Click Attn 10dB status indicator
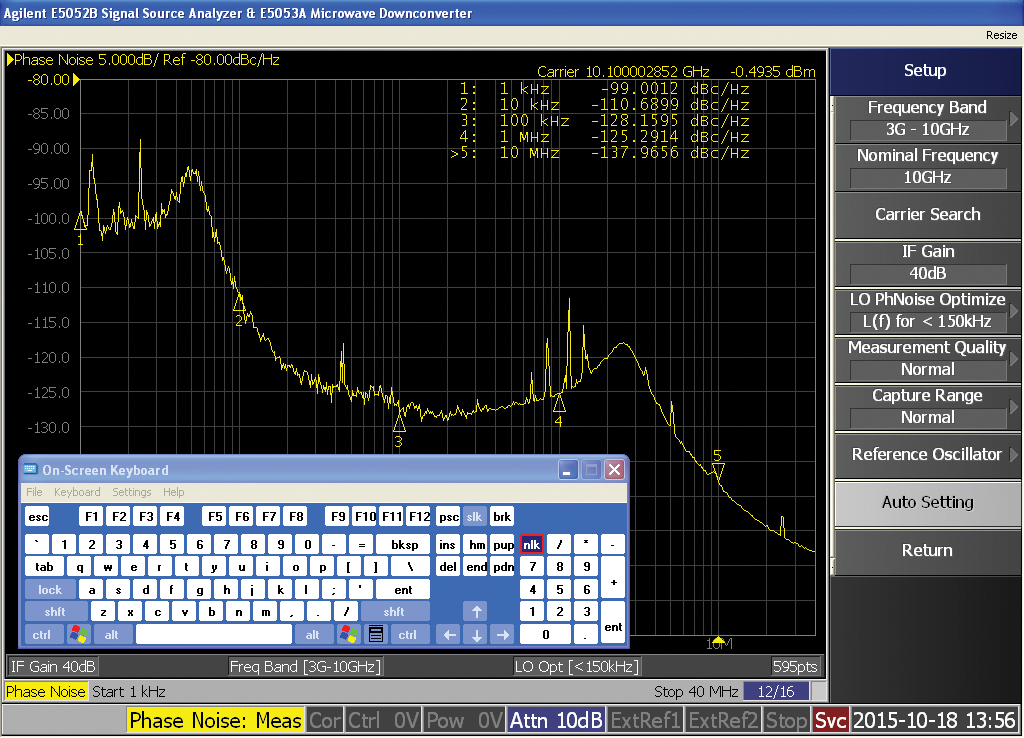The height and width of the screenshot is (738, 1024). pos(555,720)
